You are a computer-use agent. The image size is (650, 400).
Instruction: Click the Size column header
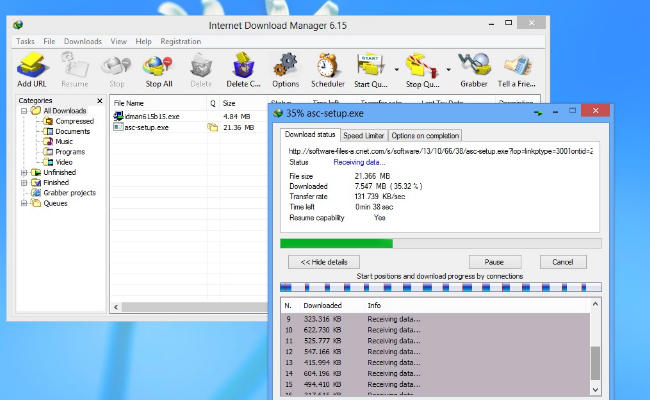(243, 103)
